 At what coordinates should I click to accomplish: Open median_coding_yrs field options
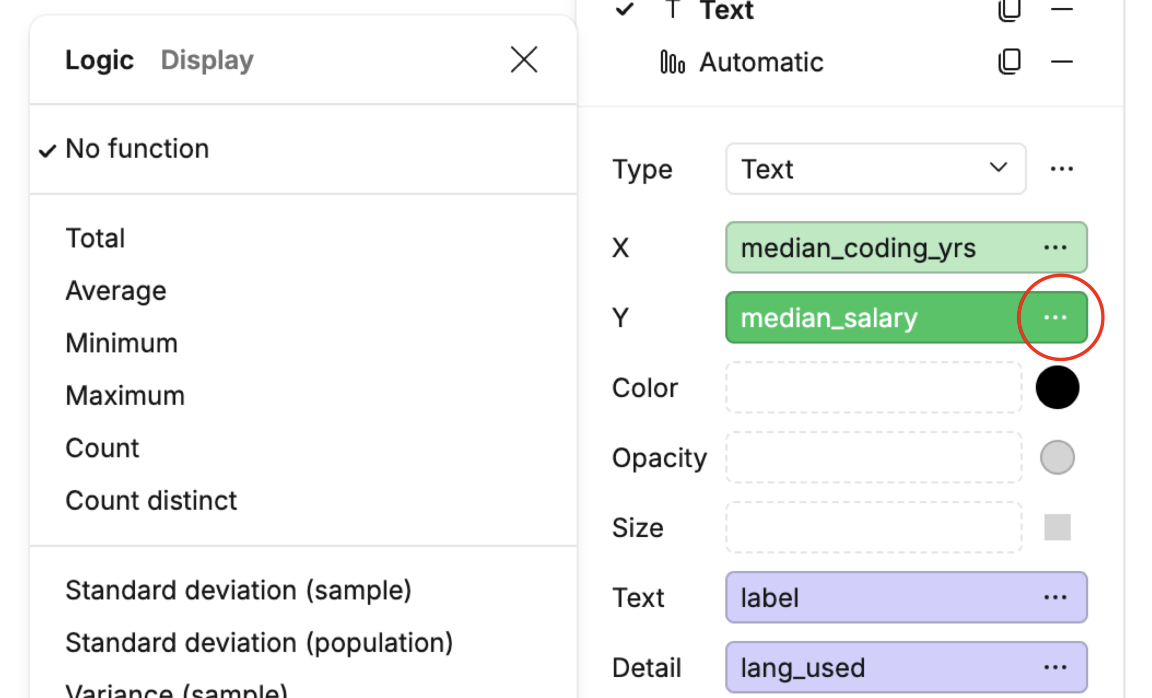click(1055, 248)
